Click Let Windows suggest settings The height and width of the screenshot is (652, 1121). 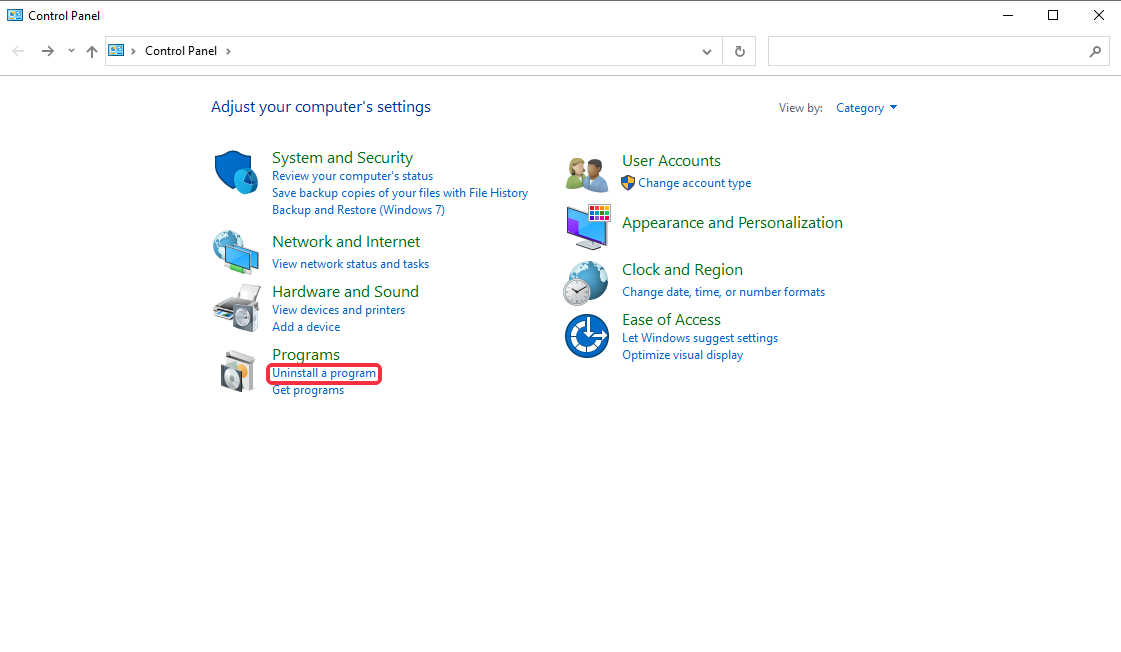click(700, 338)
